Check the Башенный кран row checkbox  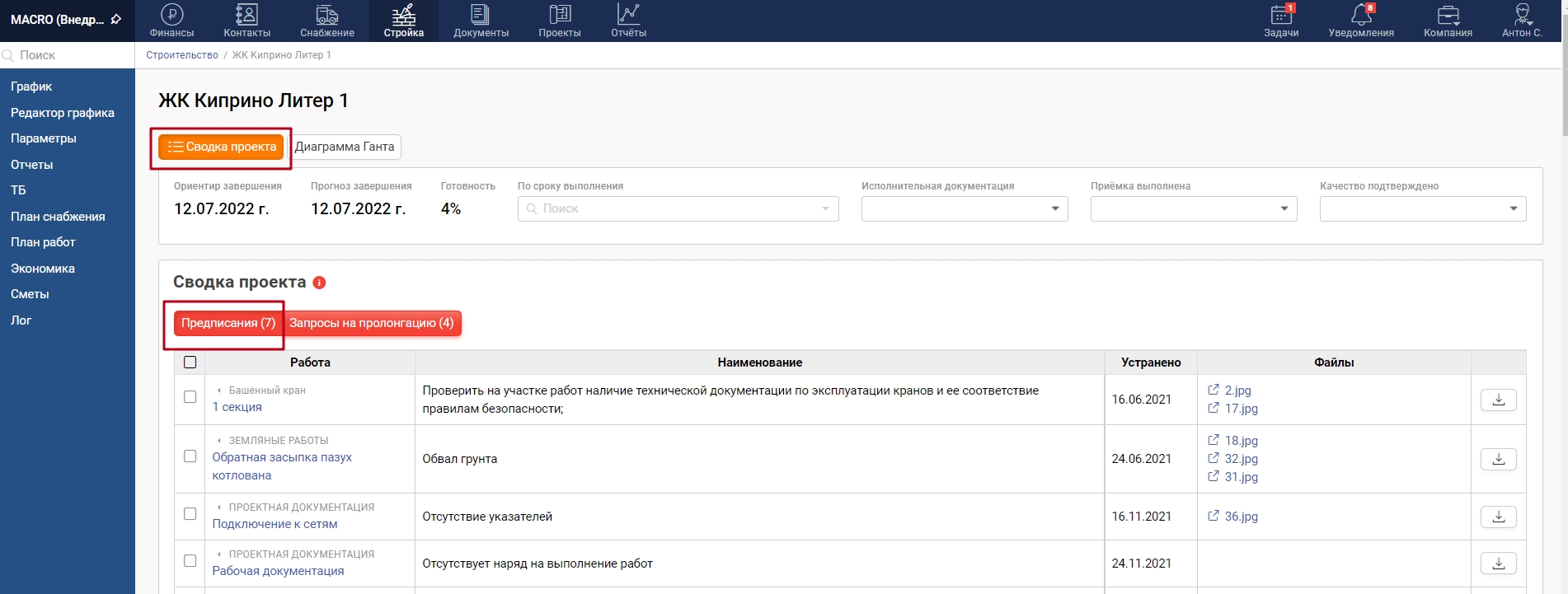[190, 397]
